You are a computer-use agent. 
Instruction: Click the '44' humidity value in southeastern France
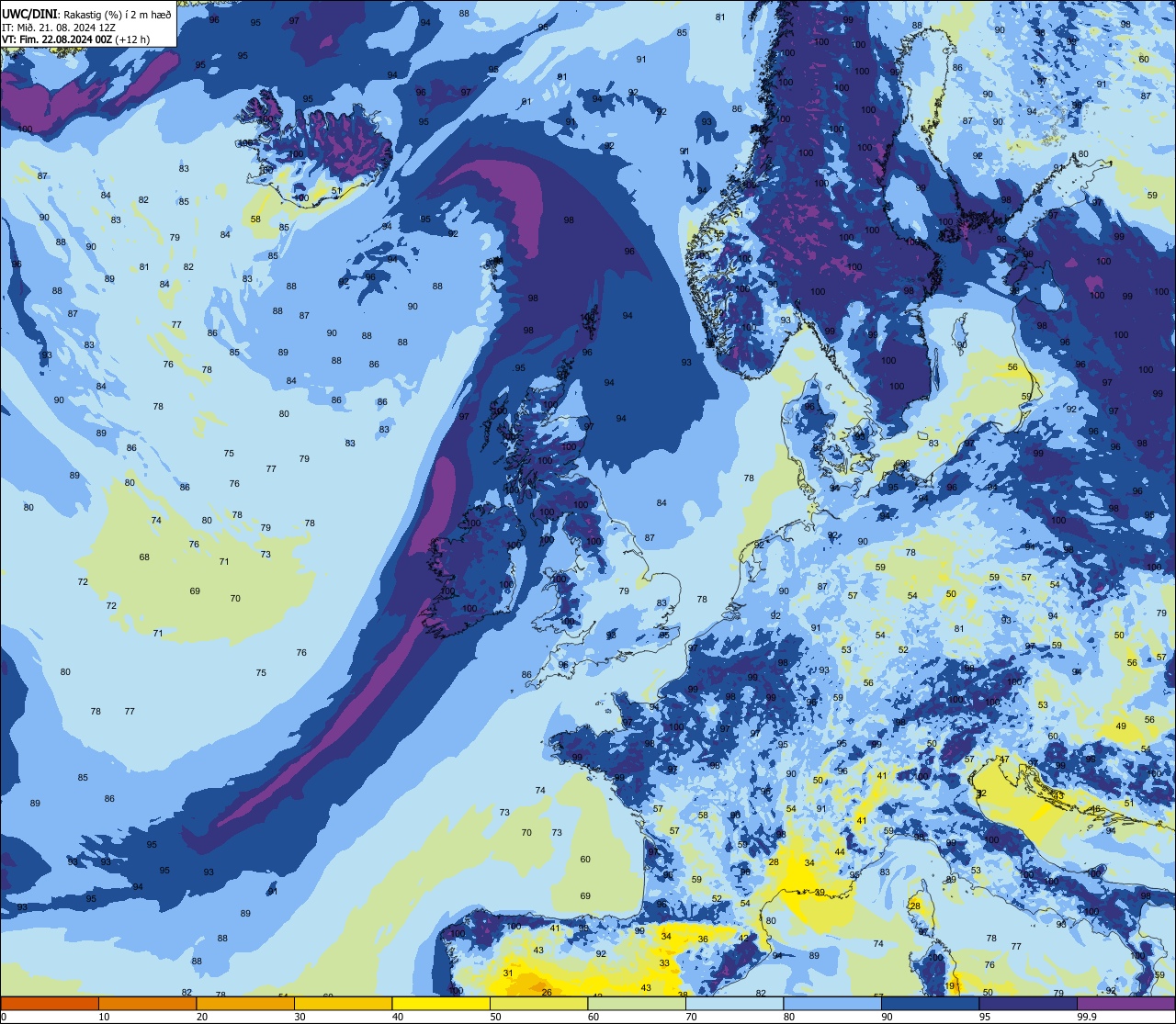pos(840,852)
